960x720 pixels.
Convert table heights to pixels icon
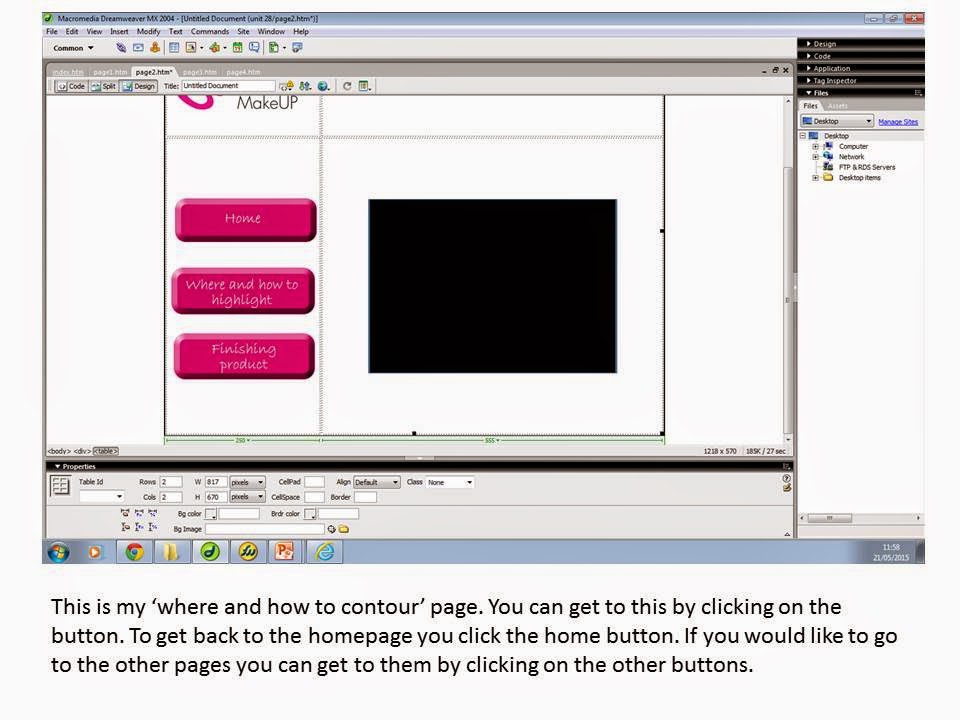pyautogui.click(x=139, y=527)
